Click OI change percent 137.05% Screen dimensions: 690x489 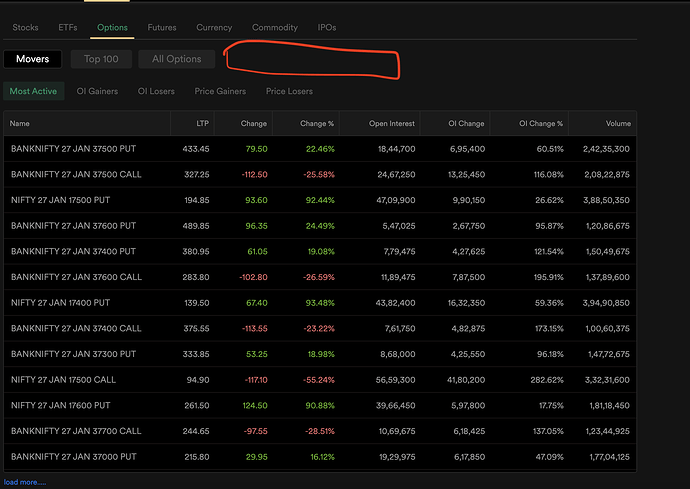point(548,431)
